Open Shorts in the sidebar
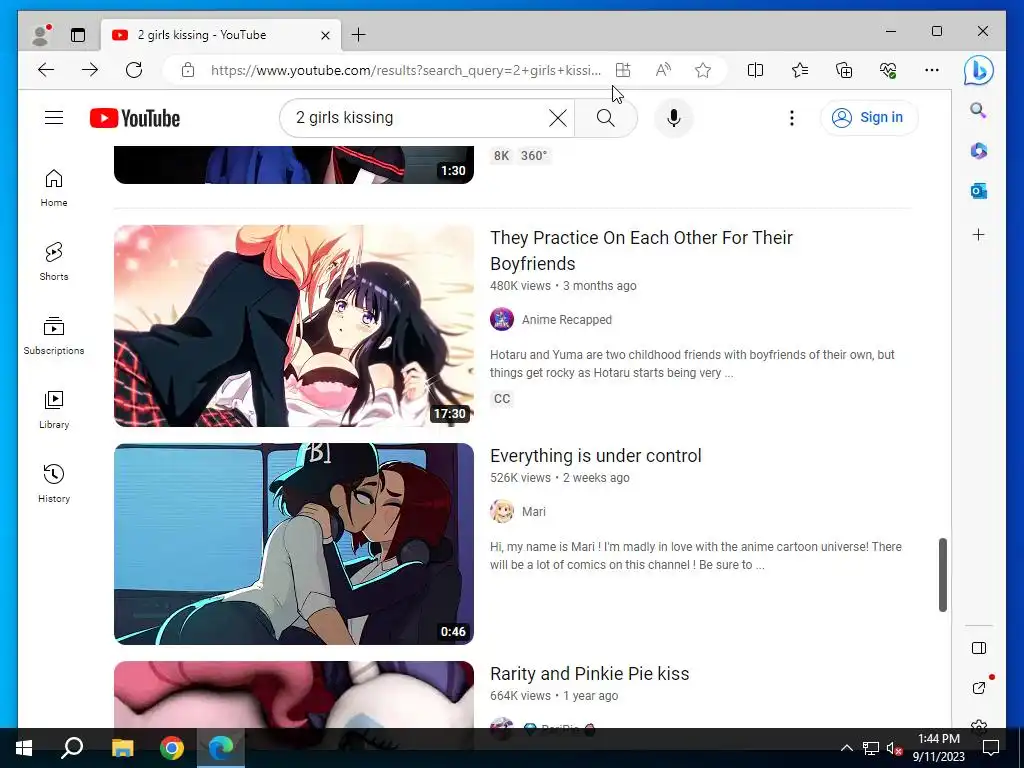The width and height of the screenshot is (1024, 768). [x=54, y=262]
